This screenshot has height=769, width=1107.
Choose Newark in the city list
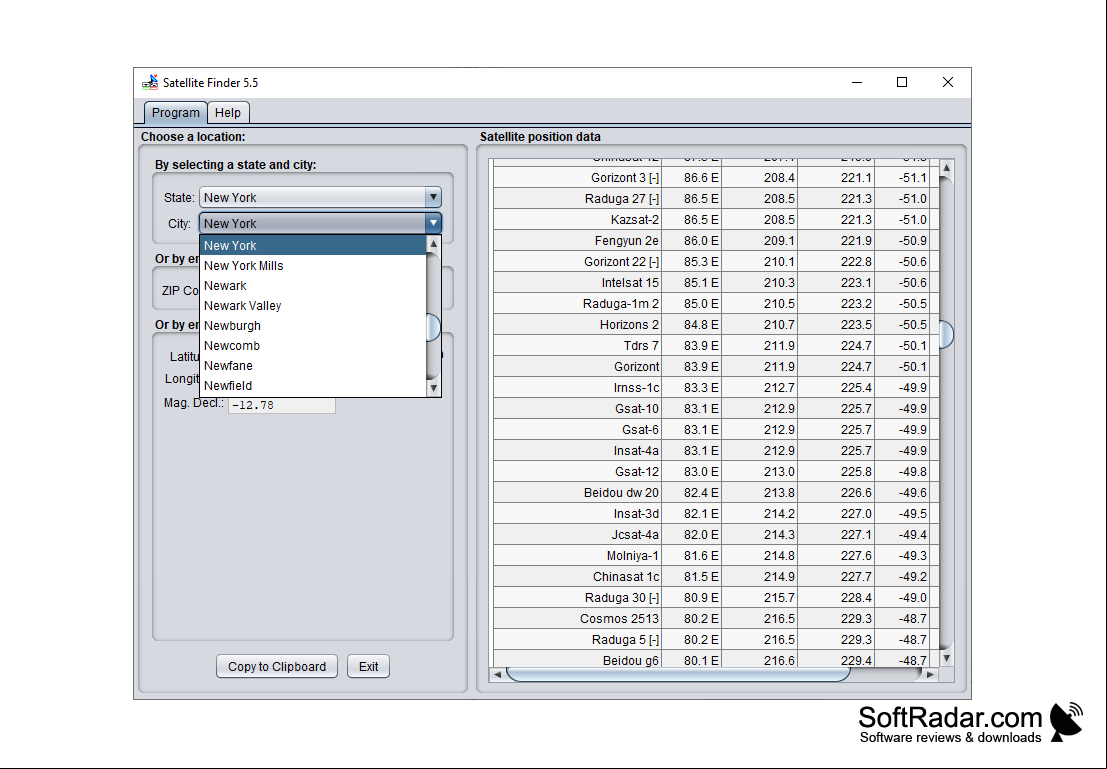(313, 286)
